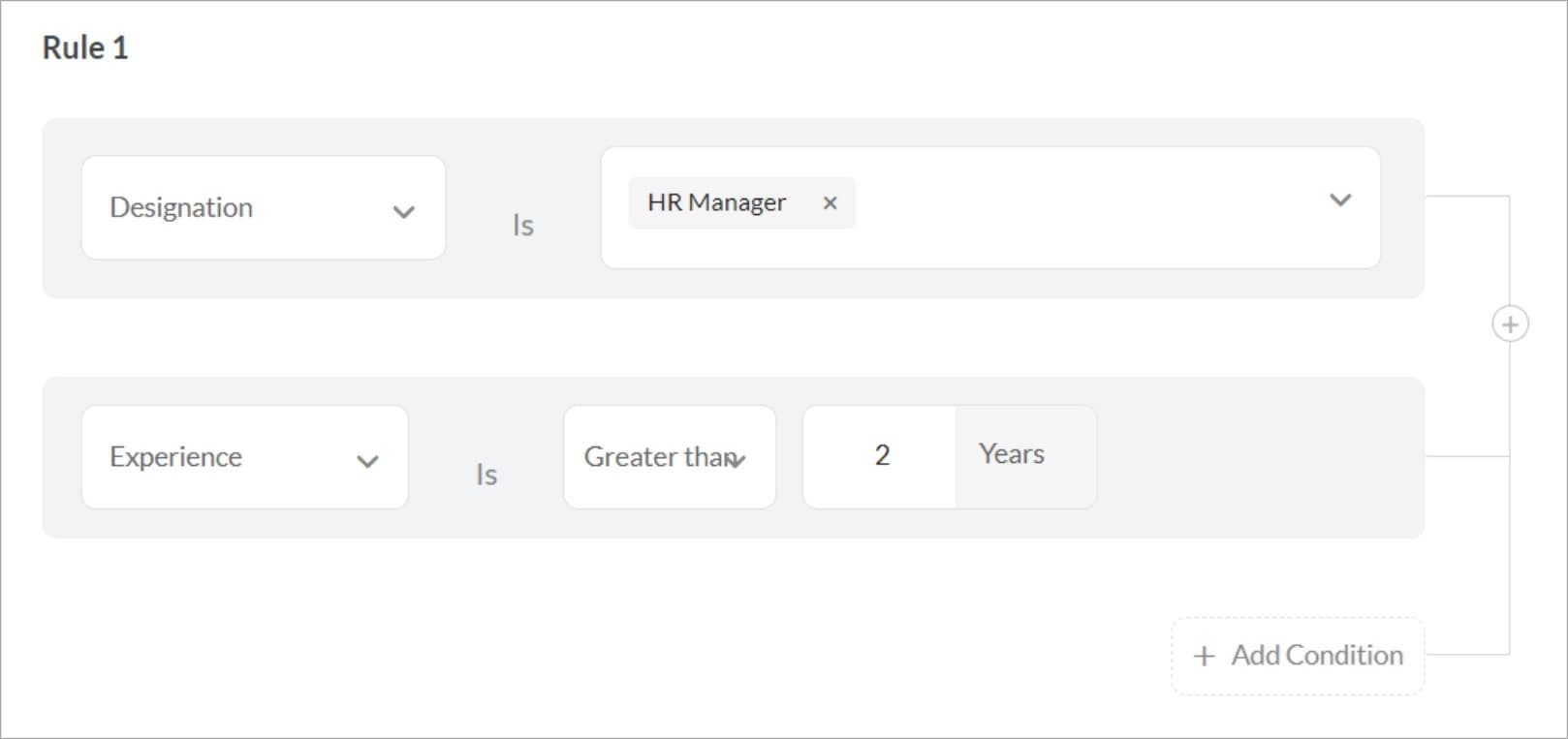The image size is (1568, 739).
Task: Click the blank area right of Years
Action: pos(1260,457)
